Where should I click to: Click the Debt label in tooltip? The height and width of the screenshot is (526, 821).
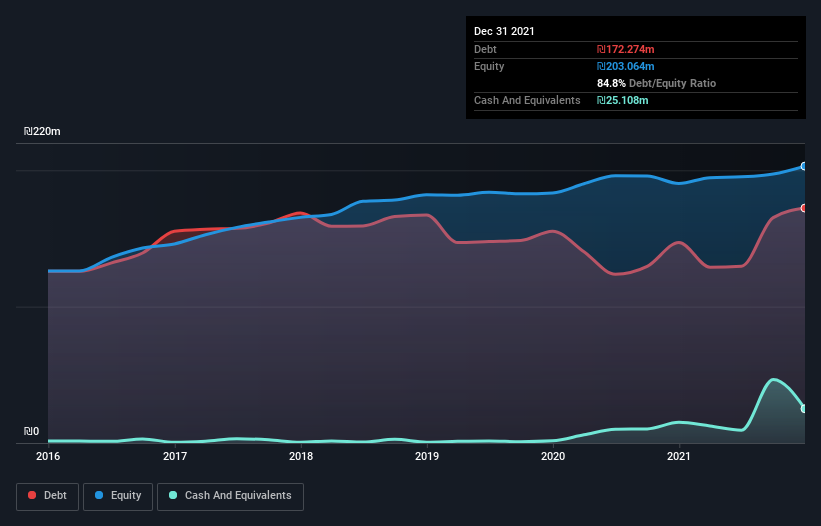click(485, 49)
